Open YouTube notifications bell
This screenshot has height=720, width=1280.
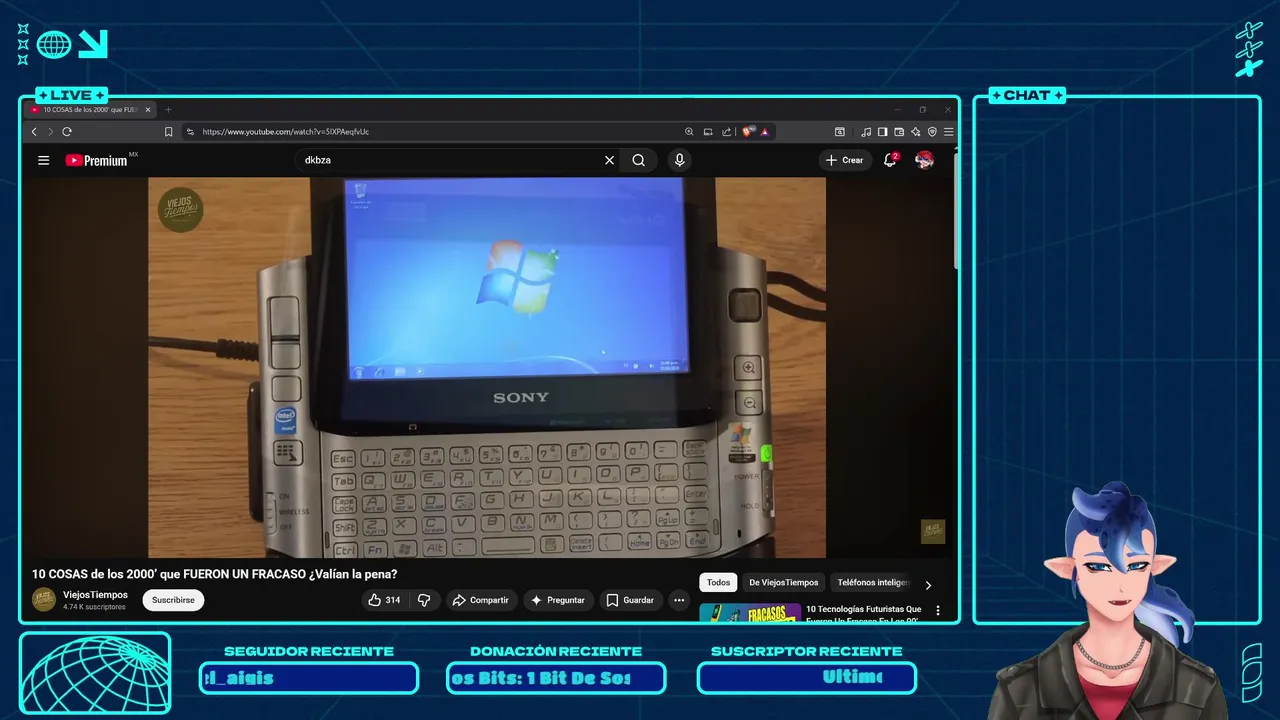[x=890, y=160]
